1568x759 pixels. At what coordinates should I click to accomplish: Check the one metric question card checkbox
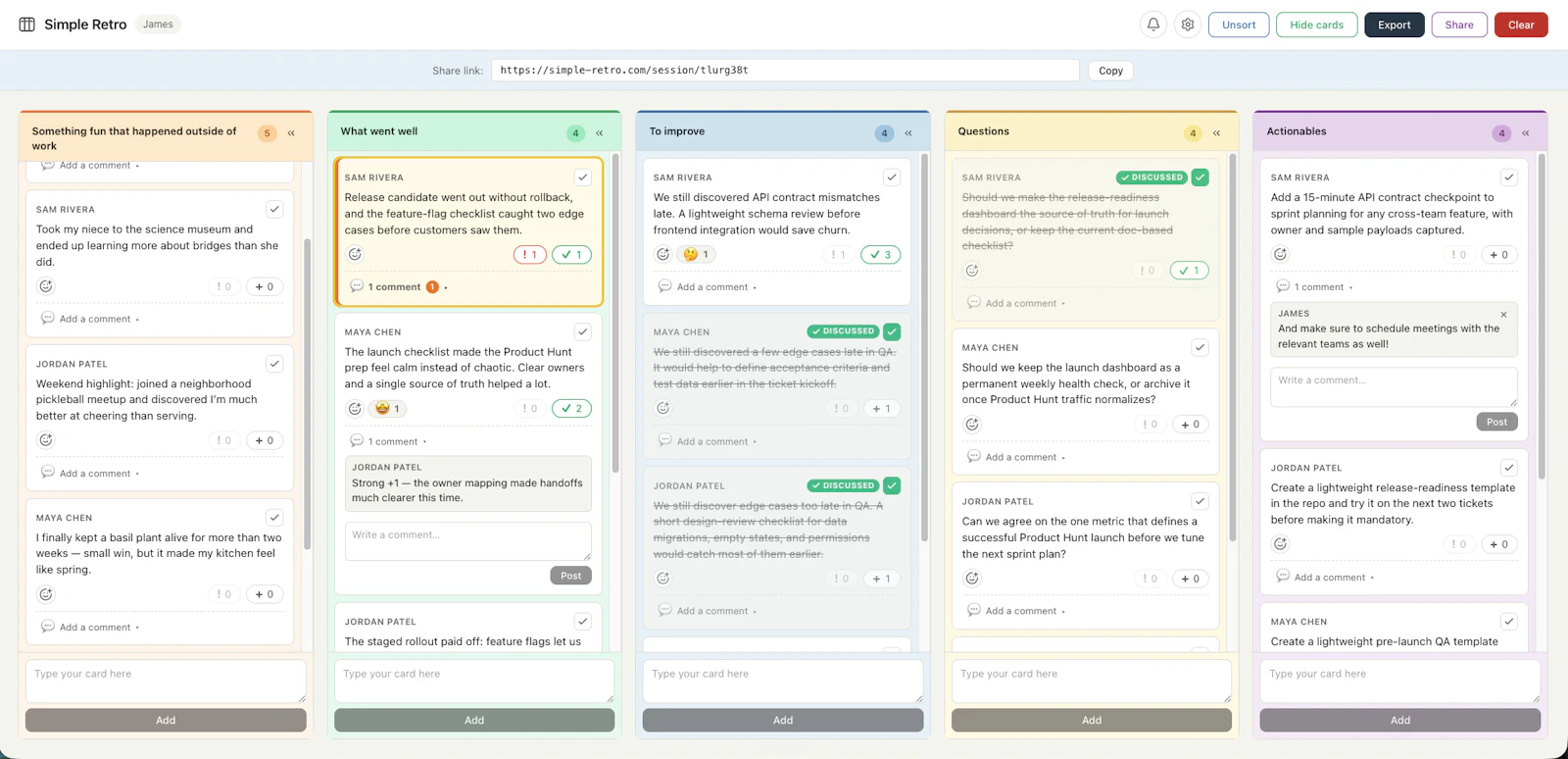(1200, 501)
